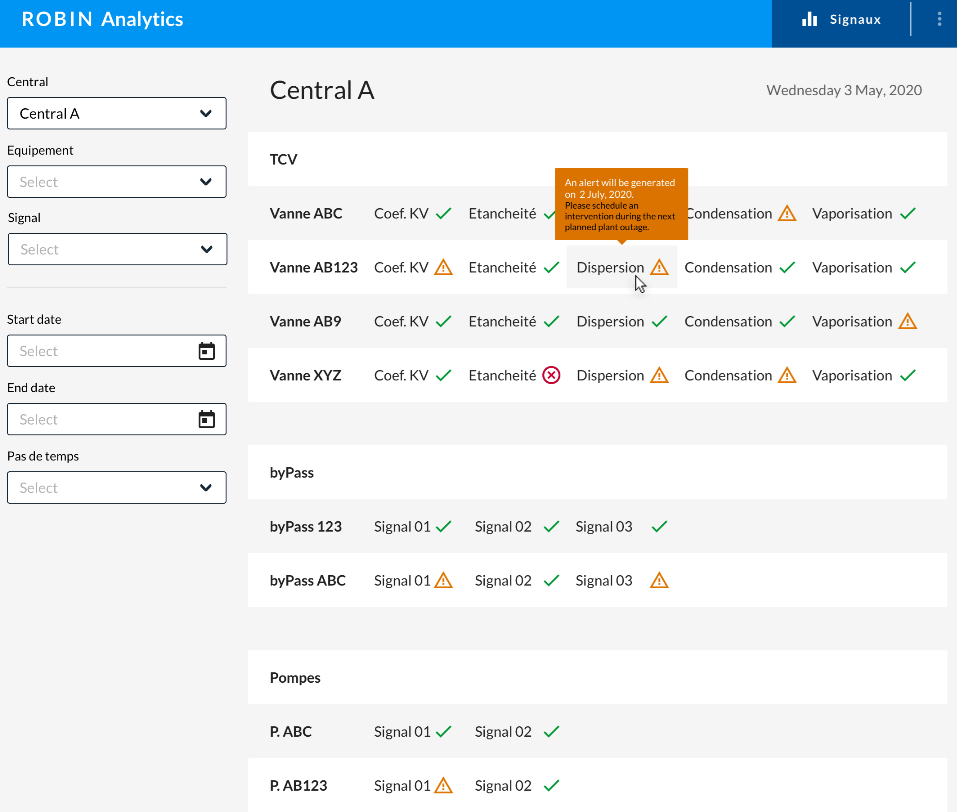Click Vanne AB9 Coef. KV check icon
Viewport: 957px width, 812px height.
pos(444,322)
